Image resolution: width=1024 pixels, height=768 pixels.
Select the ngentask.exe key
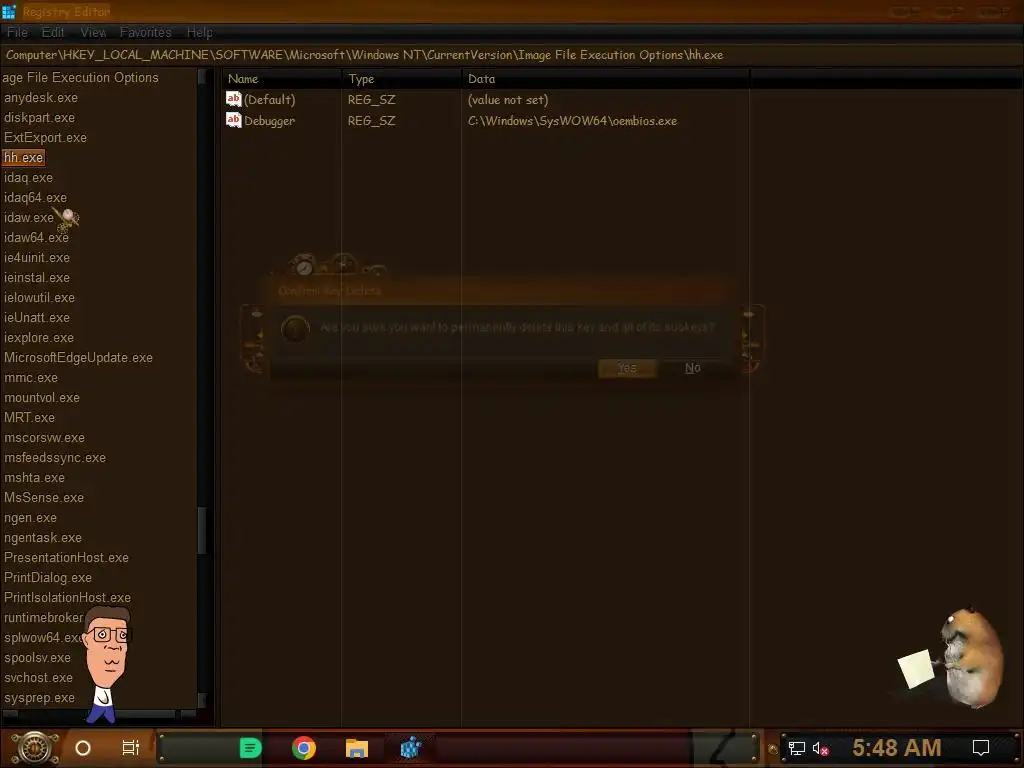tap(42, 537)
